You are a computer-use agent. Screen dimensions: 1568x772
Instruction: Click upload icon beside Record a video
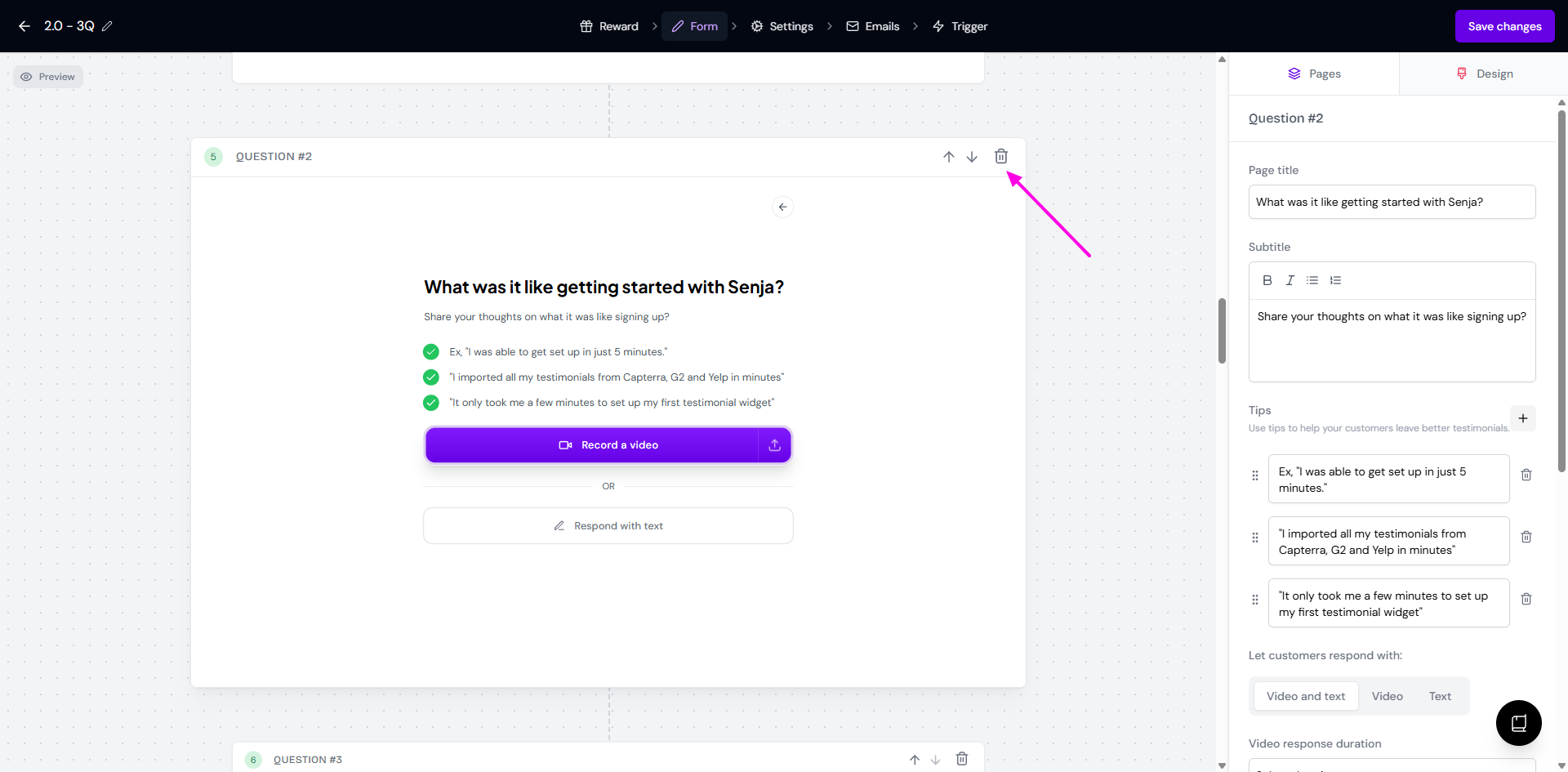[x=774, y=445]
